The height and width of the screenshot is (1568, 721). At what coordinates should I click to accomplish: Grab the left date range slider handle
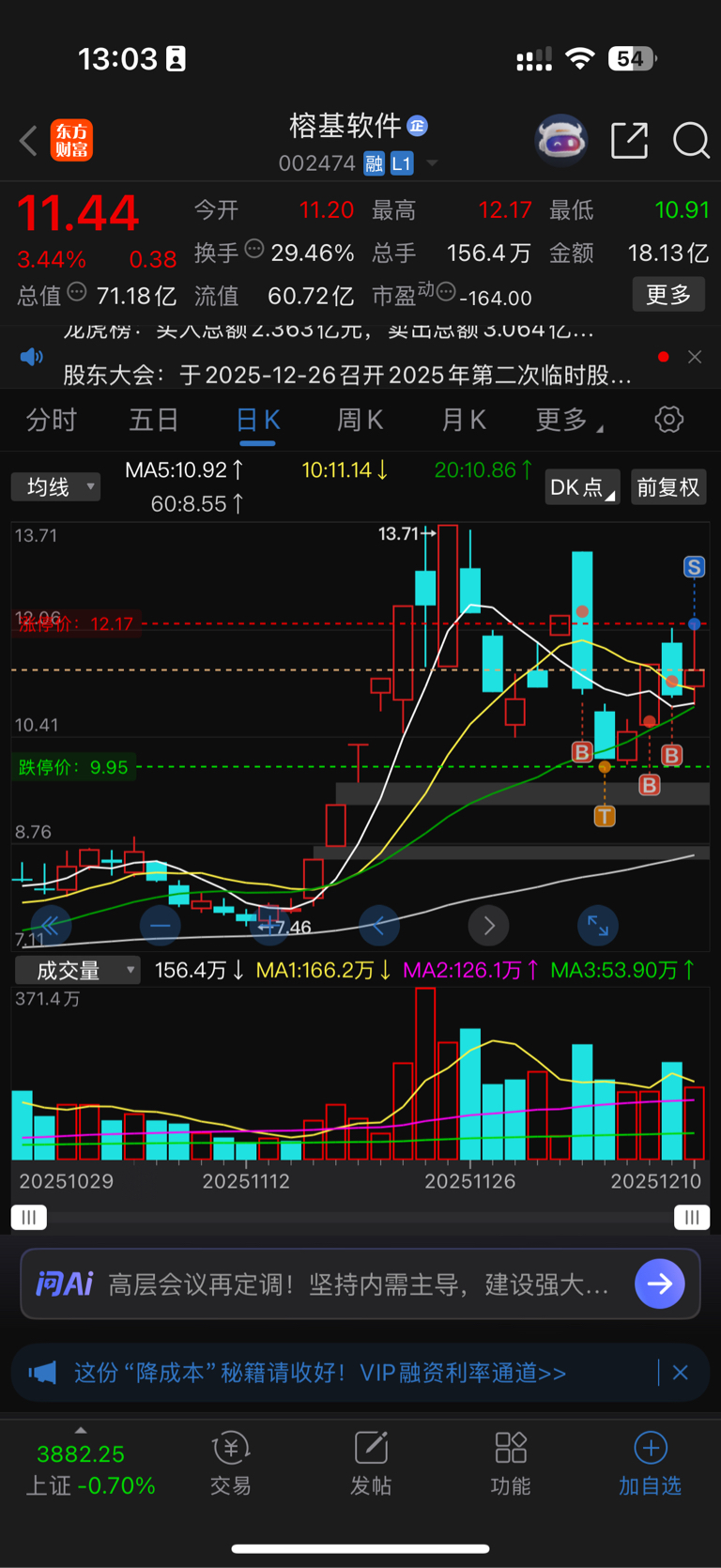pos(29,1218)
